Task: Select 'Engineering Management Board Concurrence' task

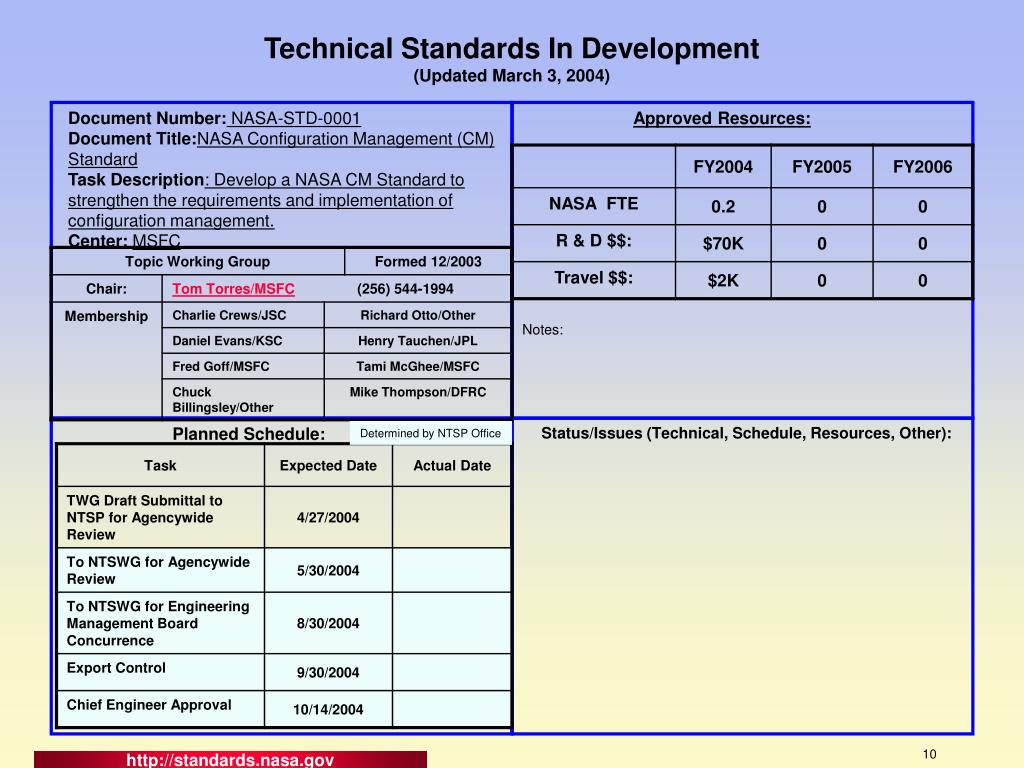Action: 158,624
